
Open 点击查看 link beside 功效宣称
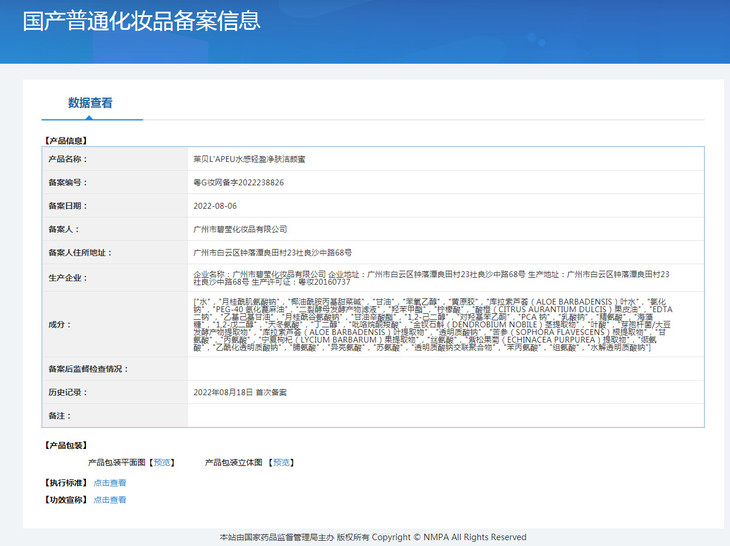(x=110, y=499)
